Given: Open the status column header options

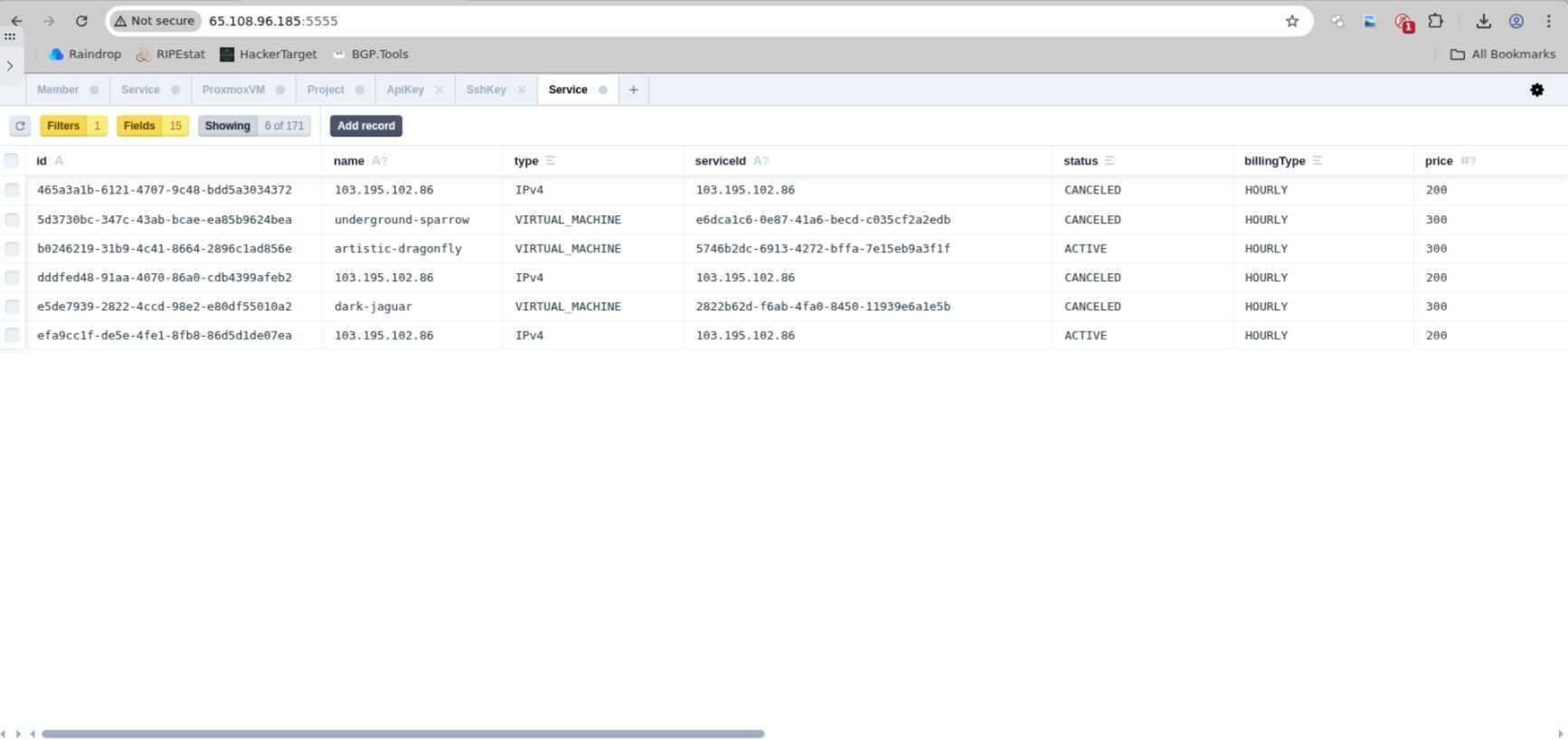Looking at the screenshot, I should tap(1110, 161).
